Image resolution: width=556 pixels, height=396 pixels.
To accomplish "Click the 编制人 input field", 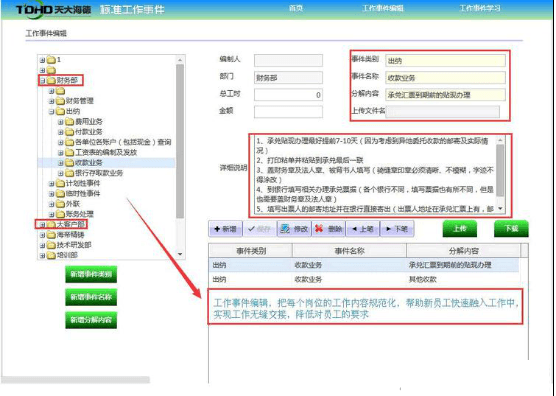I will click(x=288, y=60).
